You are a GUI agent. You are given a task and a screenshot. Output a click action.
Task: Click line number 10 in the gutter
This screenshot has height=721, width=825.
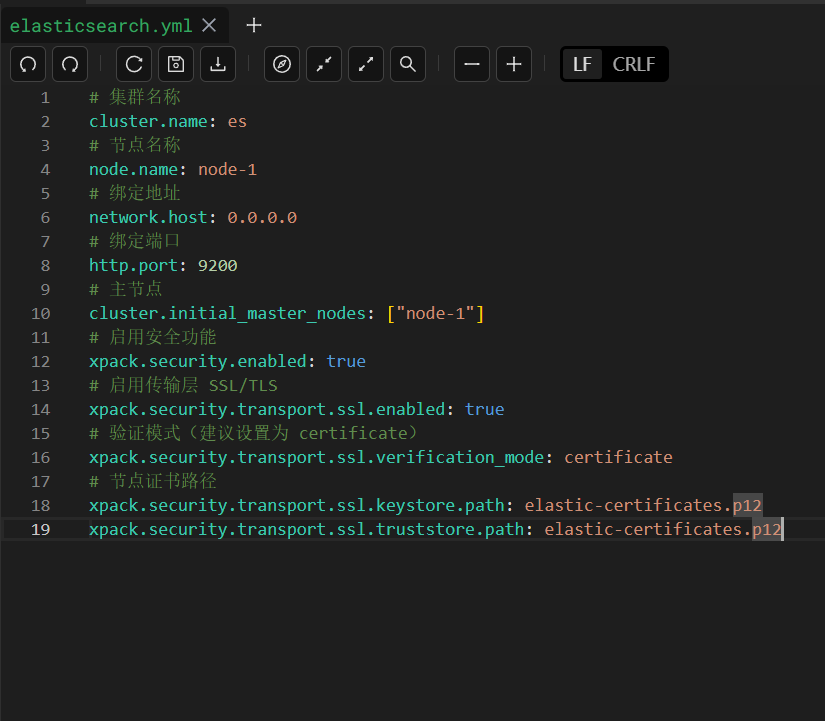click(41, 314)
